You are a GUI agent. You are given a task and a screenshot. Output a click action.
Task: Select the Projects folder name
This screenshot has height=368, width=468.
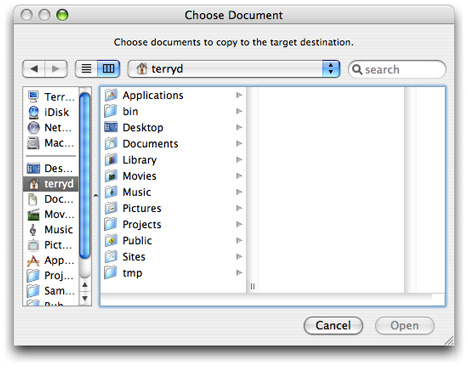[x=142, y=224]
